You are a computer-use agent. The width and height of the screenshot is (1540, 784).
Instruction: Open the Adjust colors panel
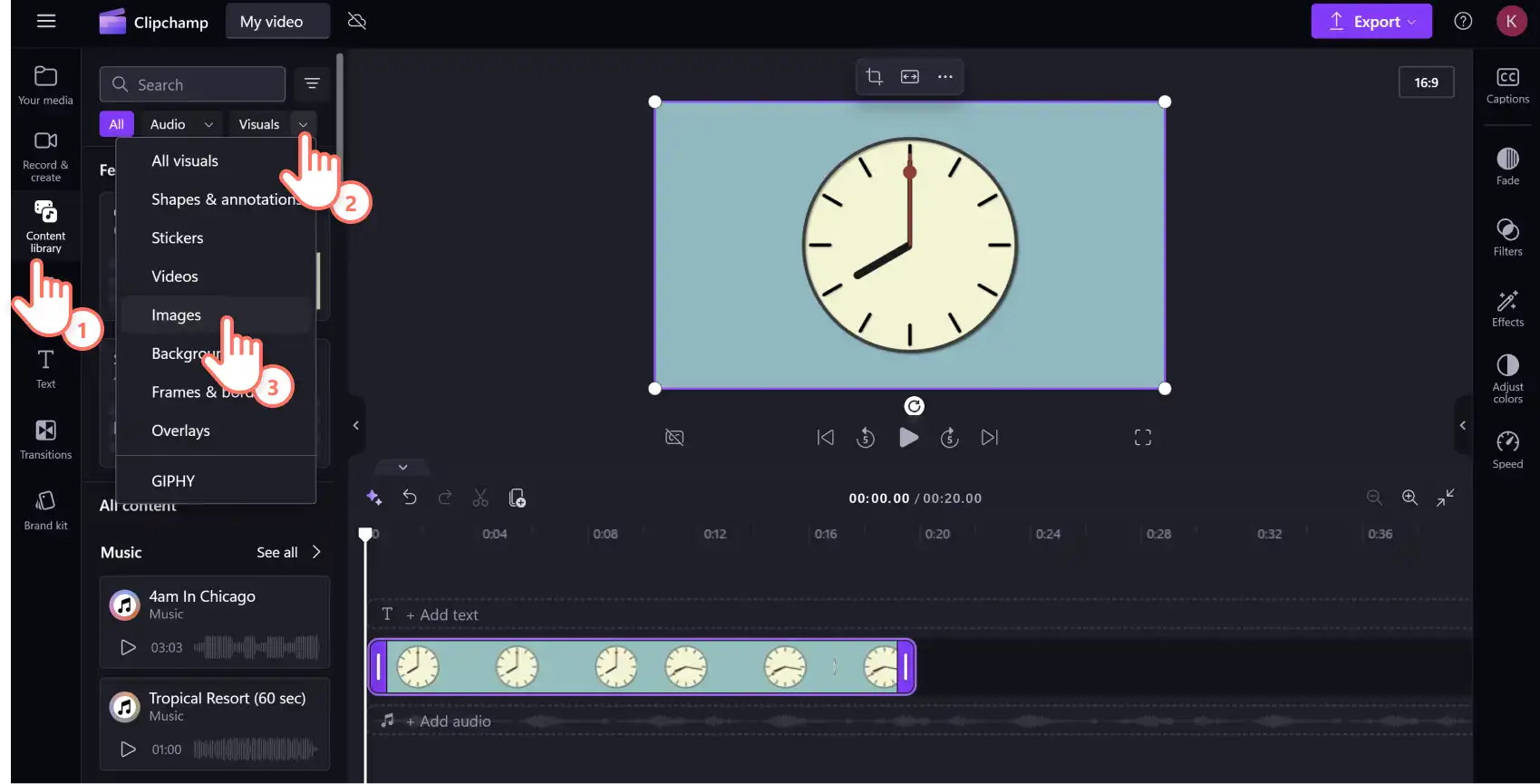click(1507, 378)
